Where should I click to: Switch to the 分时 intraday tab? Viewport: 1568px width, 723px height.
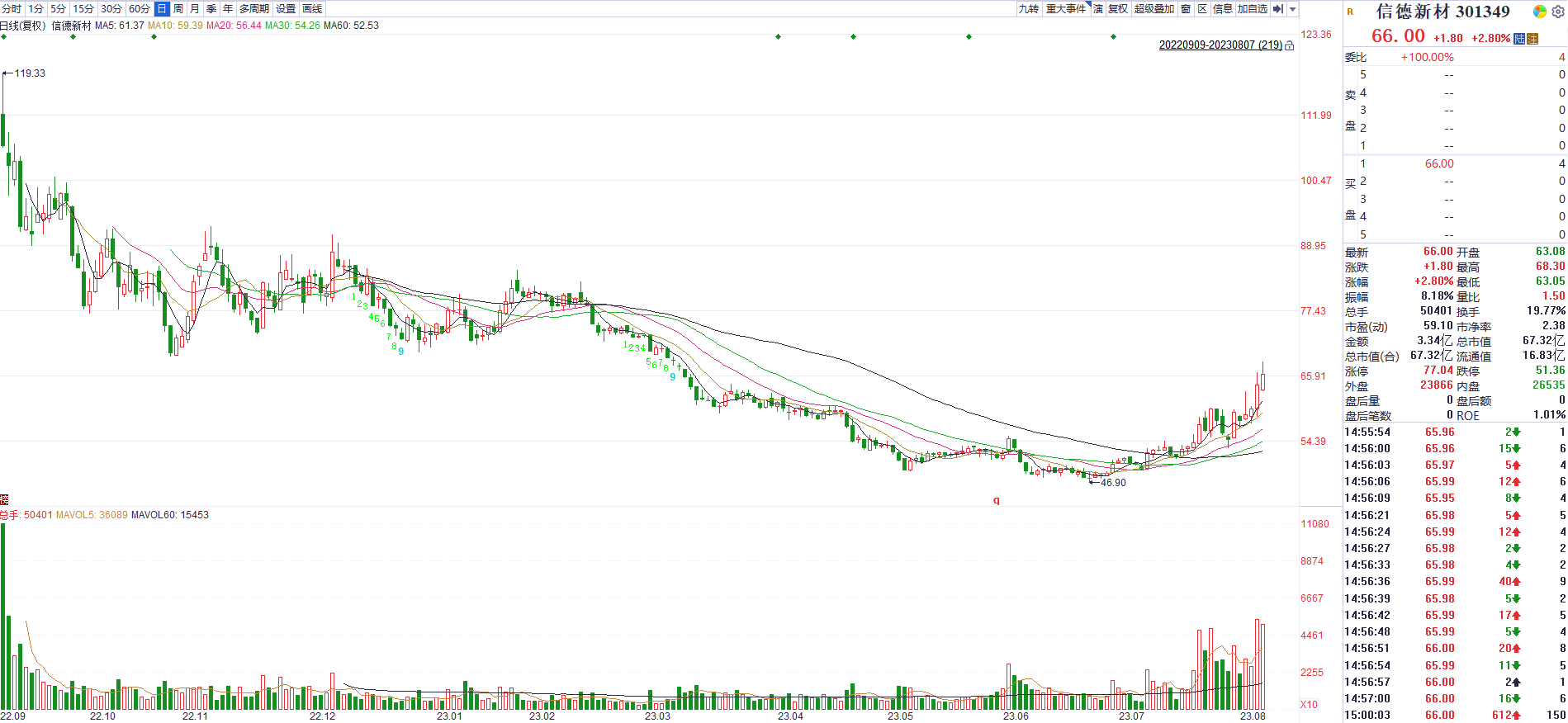tap(12, 9)
